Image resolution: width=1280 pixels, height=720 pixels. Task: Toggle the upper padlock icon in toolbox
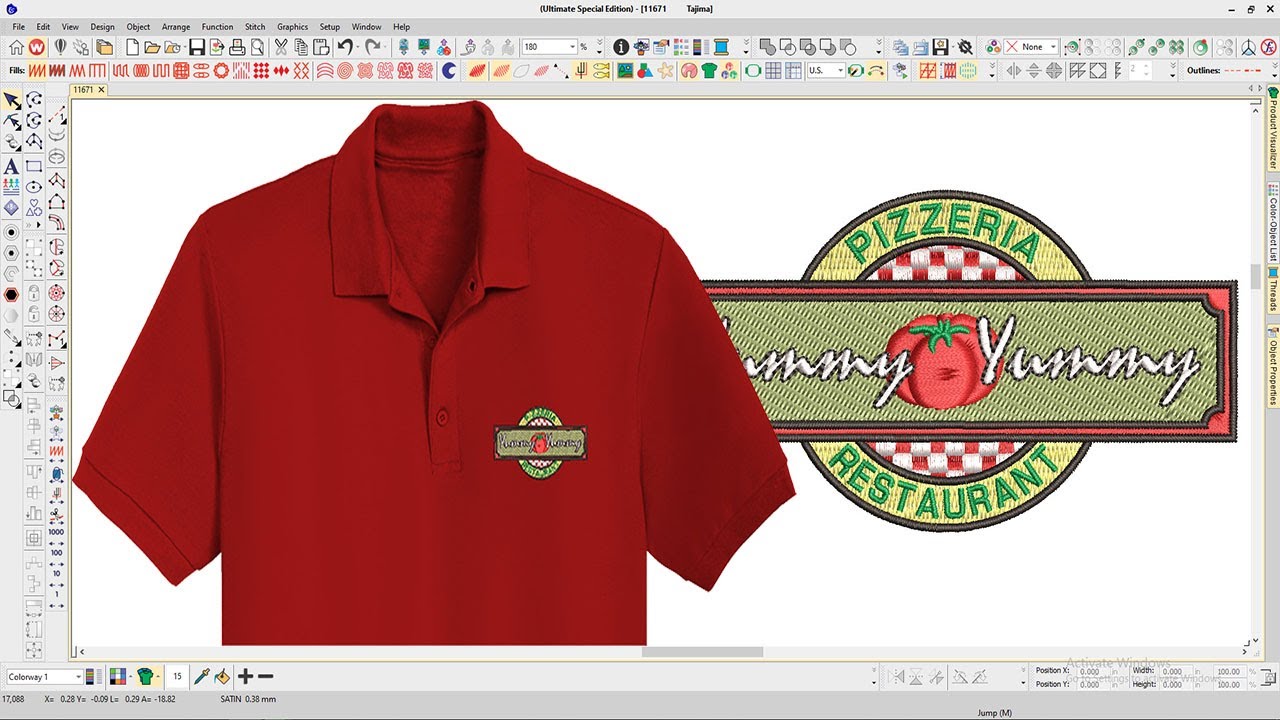[34, 294]
